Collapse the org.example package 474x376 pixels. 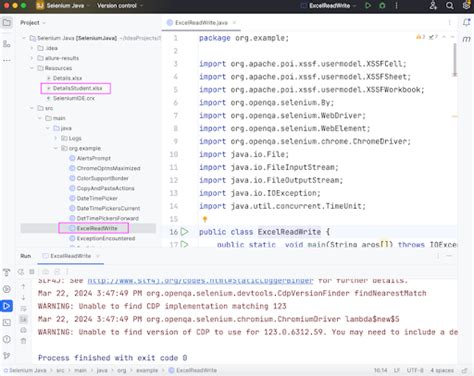(x=56, y=148)
